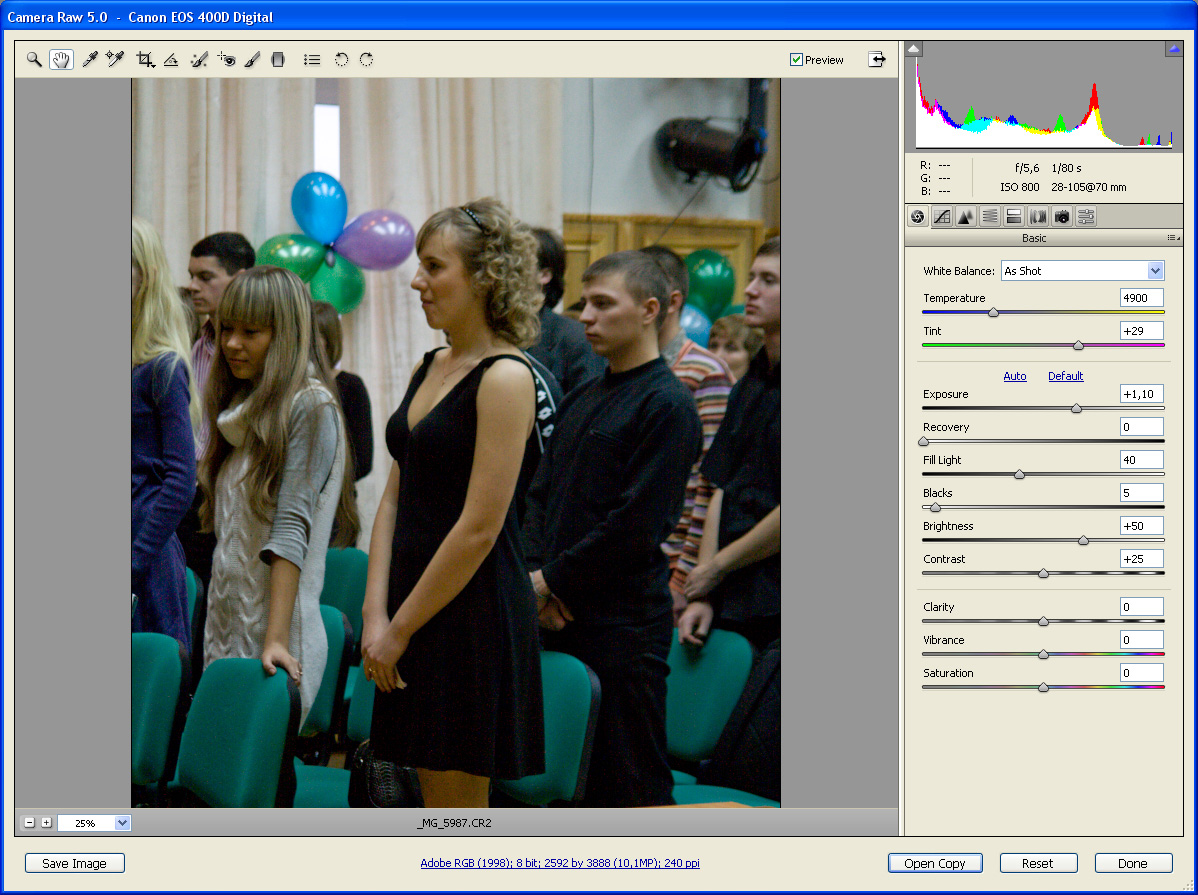Open the zoom level dropdown
This screenshot has height=895, width=1198.
(x=122, y=823)
